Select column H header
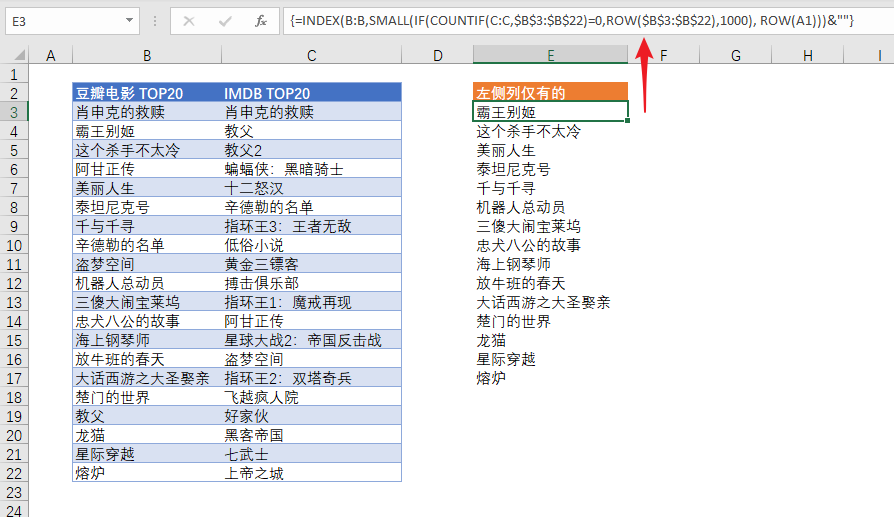The image size is (894, 517). (x=808, y=56)
